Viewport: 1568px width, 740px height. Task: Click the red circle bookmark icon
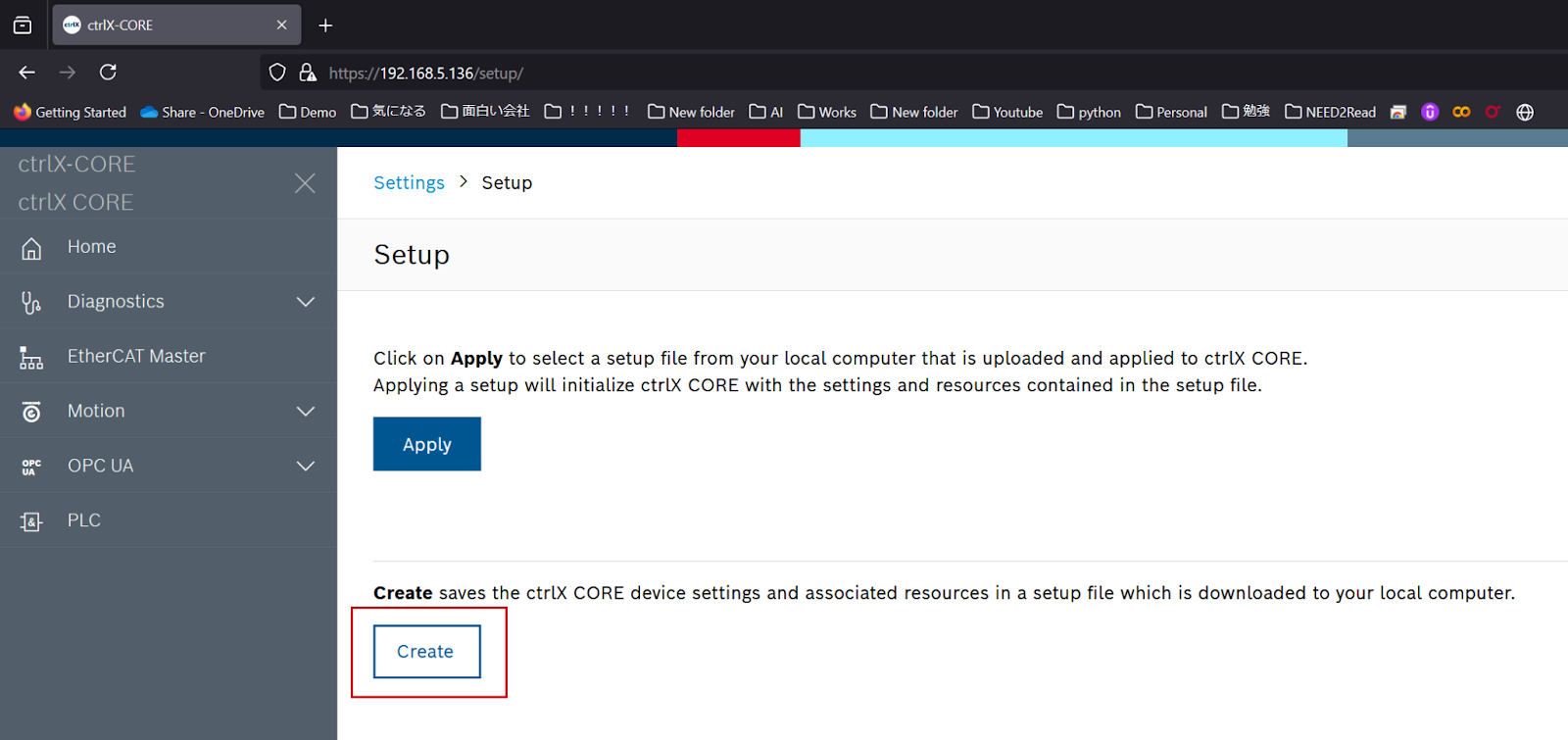tap(1493, 112)
